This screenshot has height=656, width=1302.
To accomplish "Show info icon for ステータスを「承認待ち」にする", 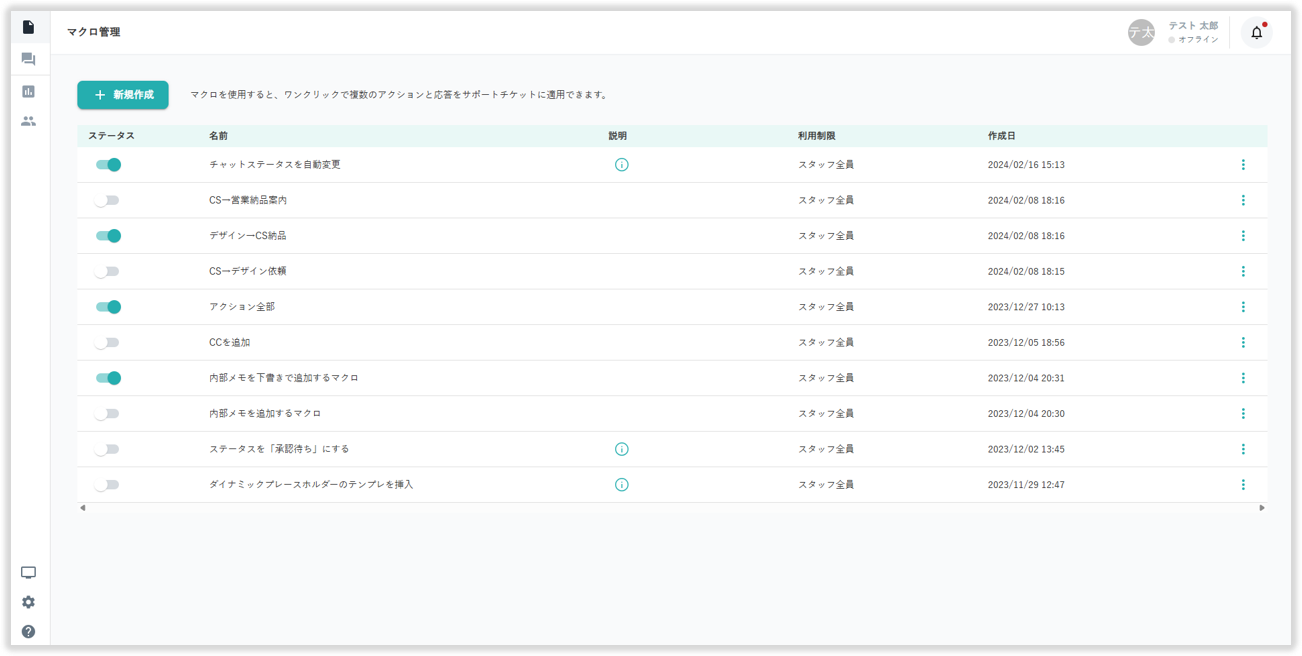I will pos(621,449).
